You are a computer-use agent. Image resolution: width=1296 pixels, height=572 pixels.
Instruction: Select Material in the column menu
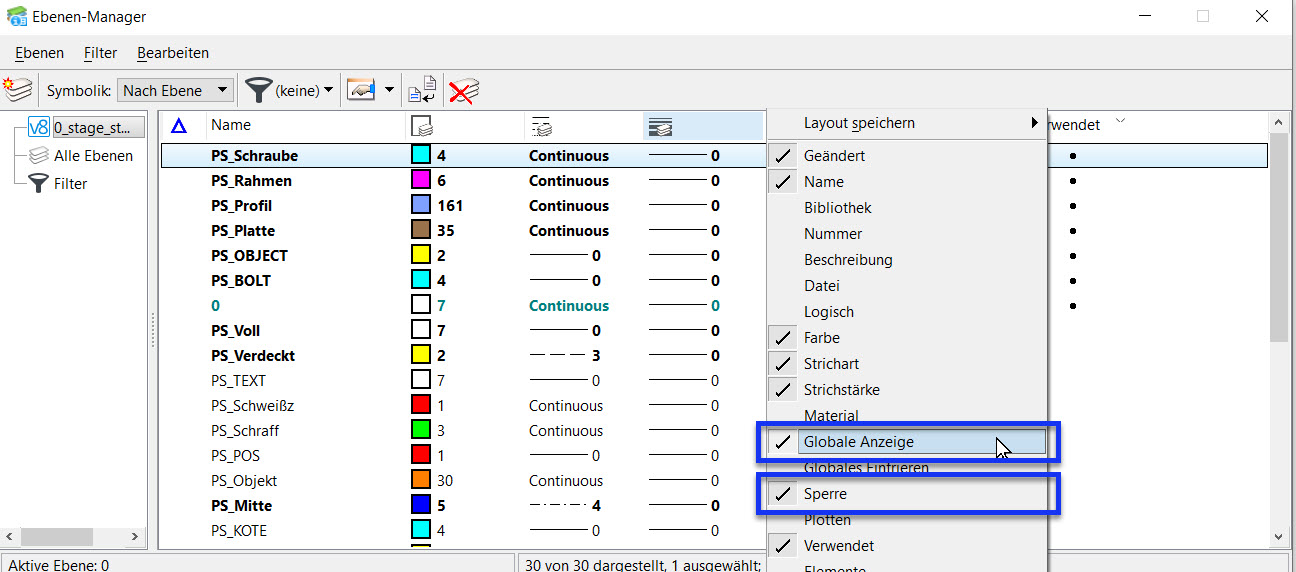click(908, 416)
